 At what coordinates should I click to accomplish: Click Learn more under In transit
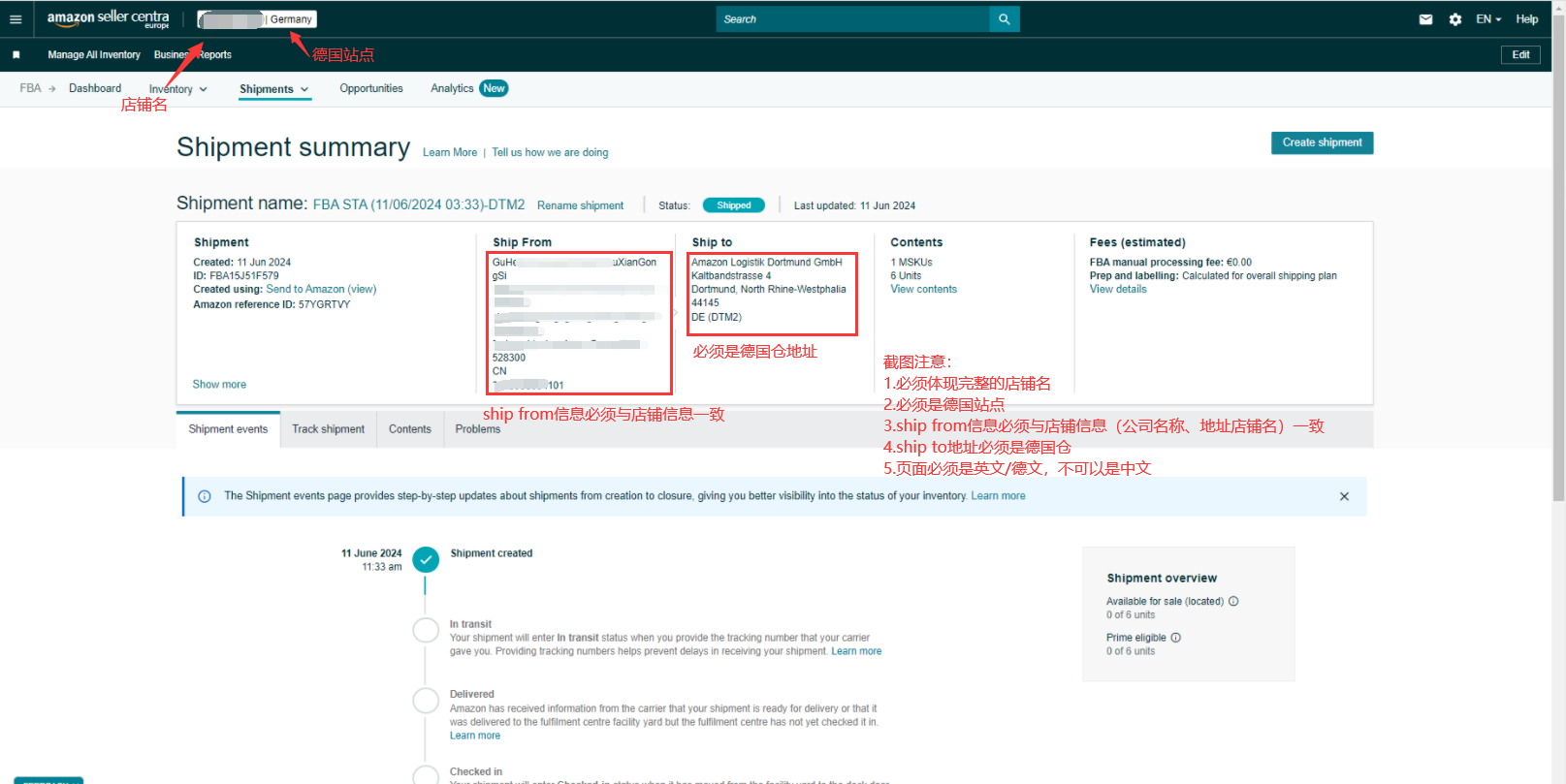tap(856, 651)
